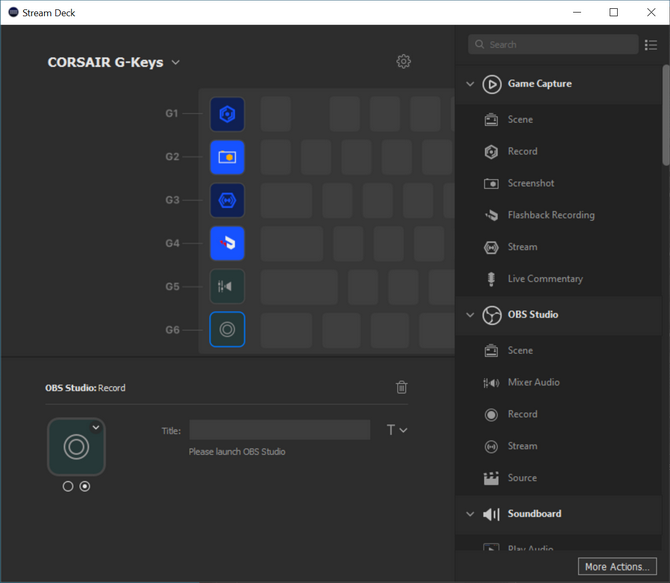This screenshot has width=670, height=583.
Task: Click the 'OBS Studio: Record' heading
Action: 85,388
